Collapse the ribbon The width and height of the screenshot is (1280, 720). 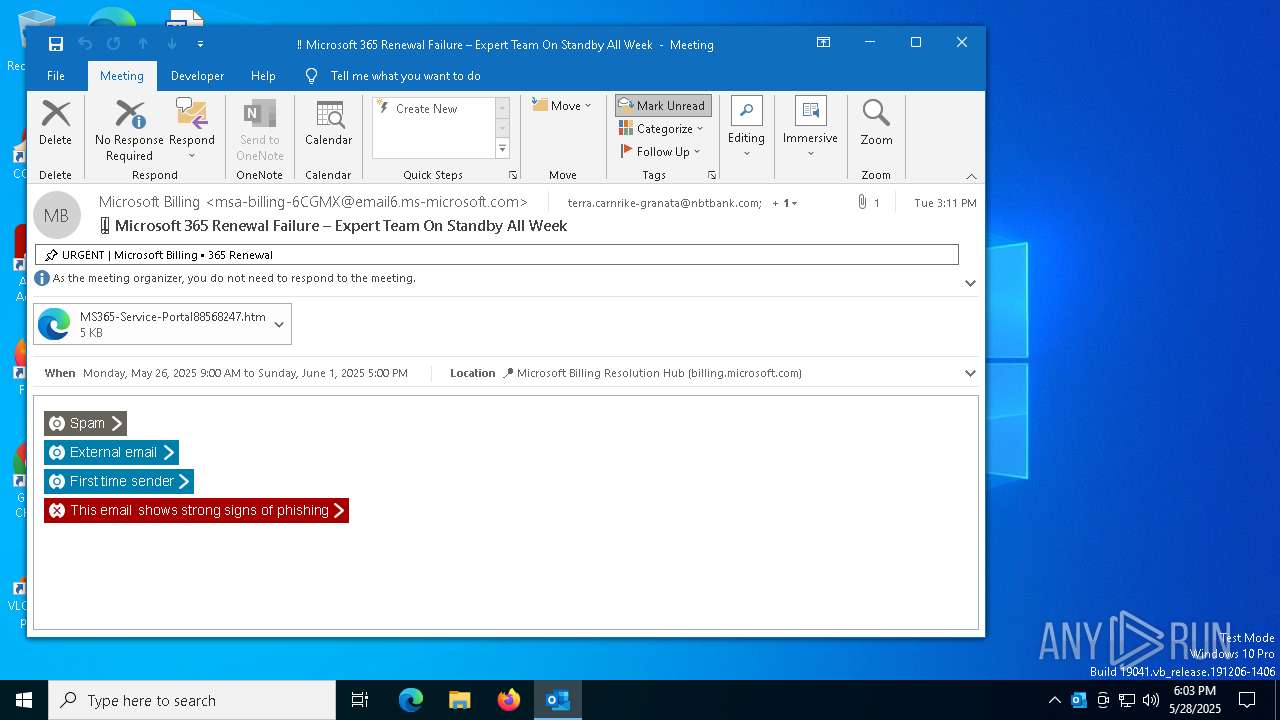pos(971,176)
